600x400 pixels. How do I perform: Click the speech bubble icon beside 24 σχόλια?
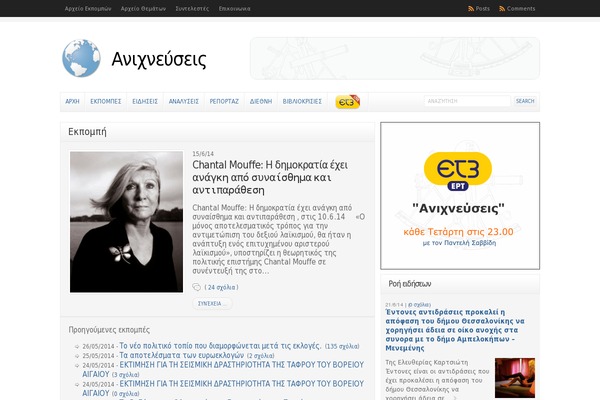(x=196, y=287)
